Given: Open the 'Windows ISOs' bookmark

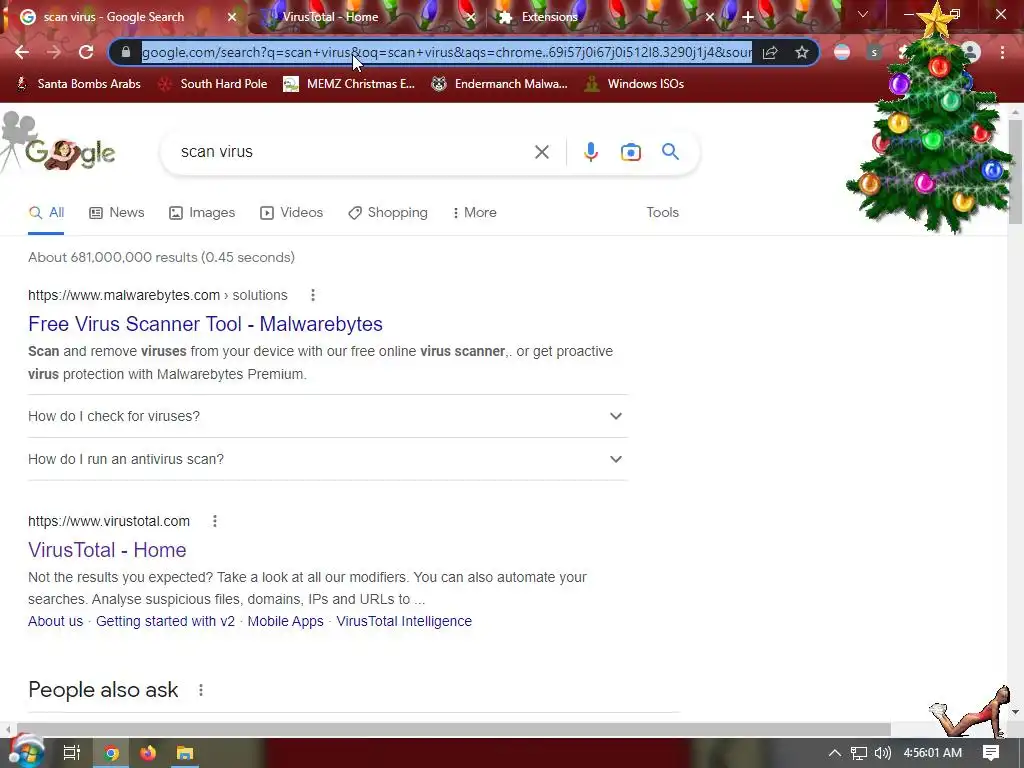Looking at the screenshot, I should pyautogui.click(x=634, y=84).
